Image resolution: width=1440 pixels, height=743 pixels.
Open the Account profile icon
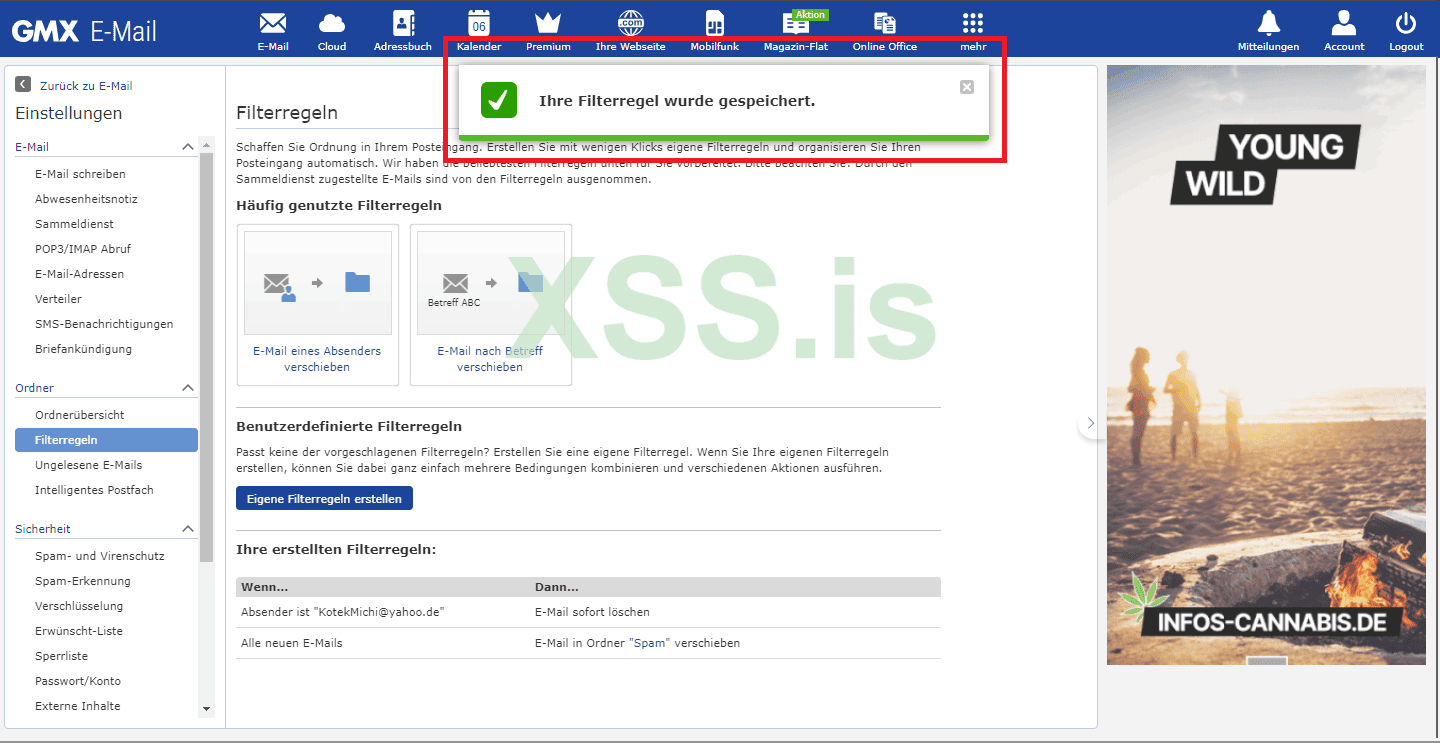pos(1344,31)
